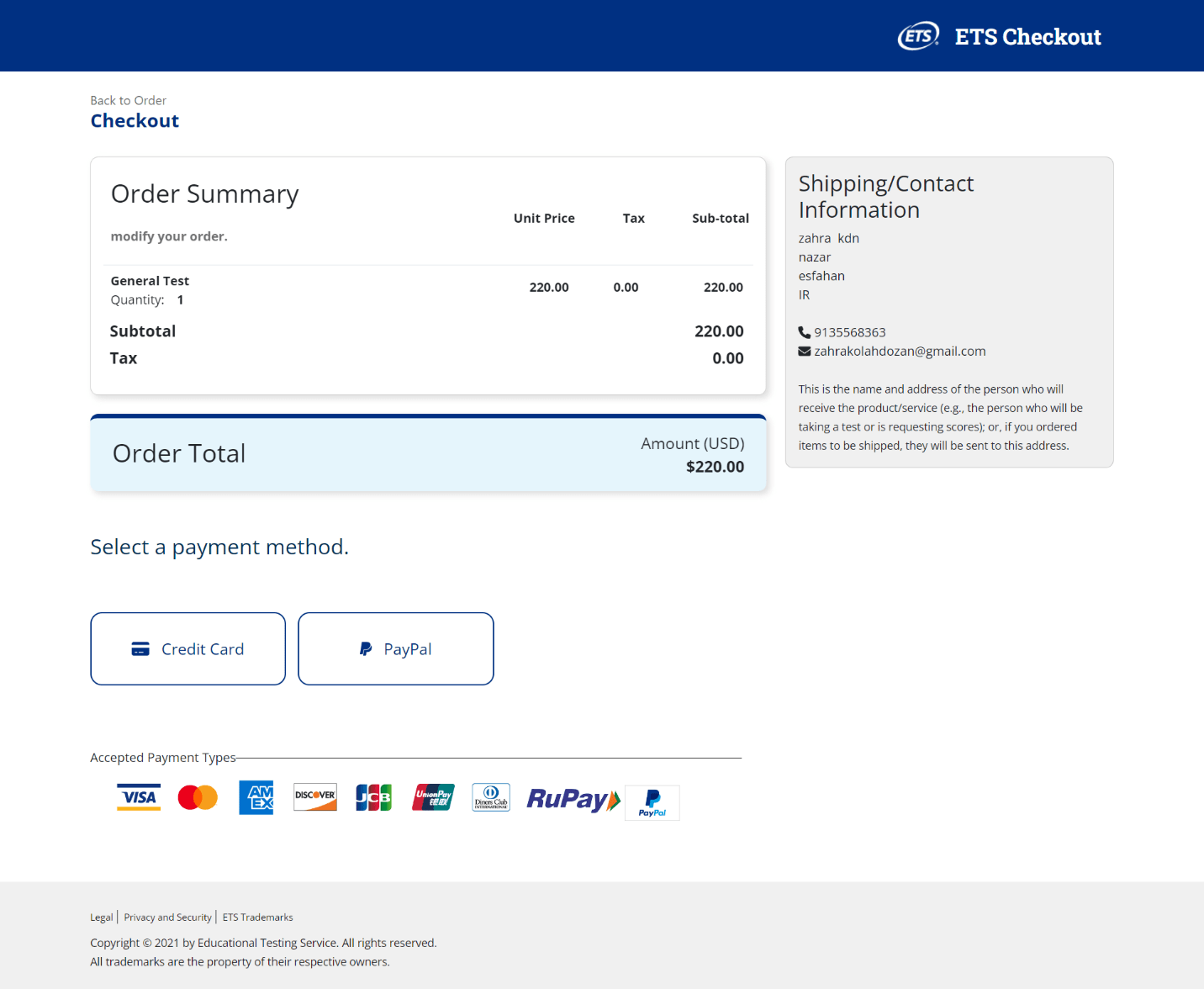Click the address line nazar

click(815, 257)
